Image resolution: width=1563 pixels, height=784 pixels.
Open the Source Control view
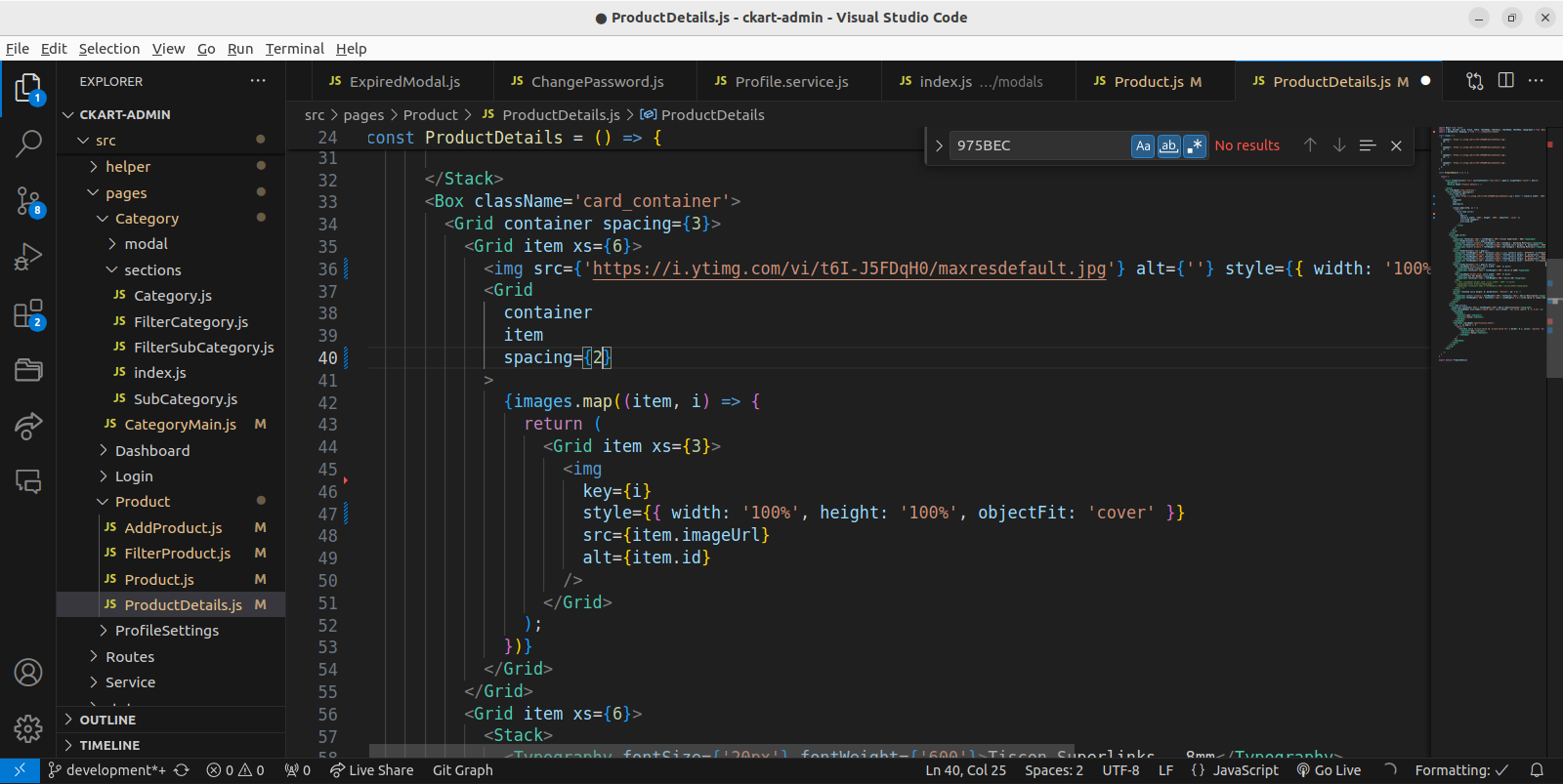tap(28, 201)
